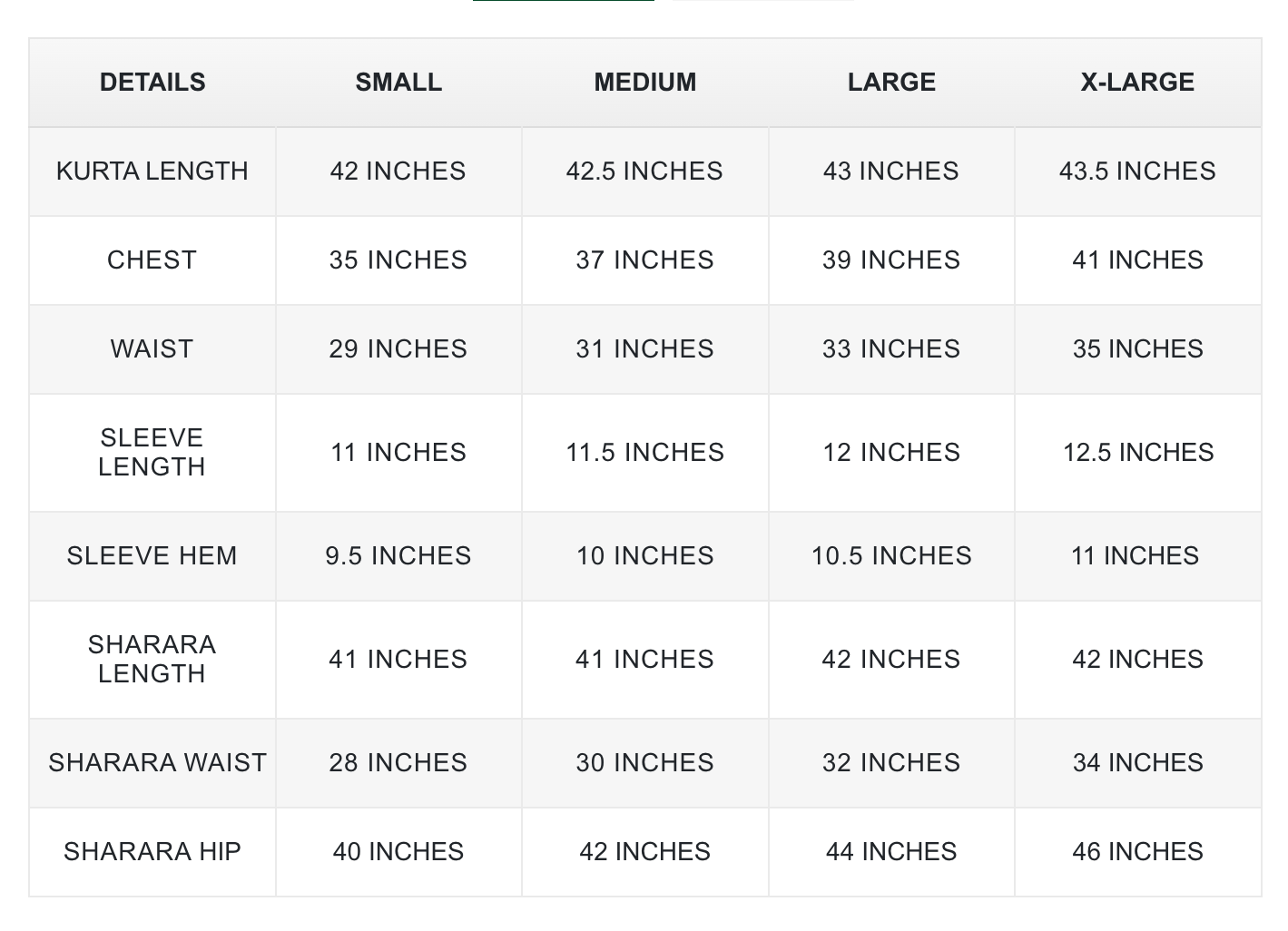Click the 9.5 INCHES sleeve hem cell
This screenshot has height=931, width=1288.
pyautogui.click(x=398, y=556)
